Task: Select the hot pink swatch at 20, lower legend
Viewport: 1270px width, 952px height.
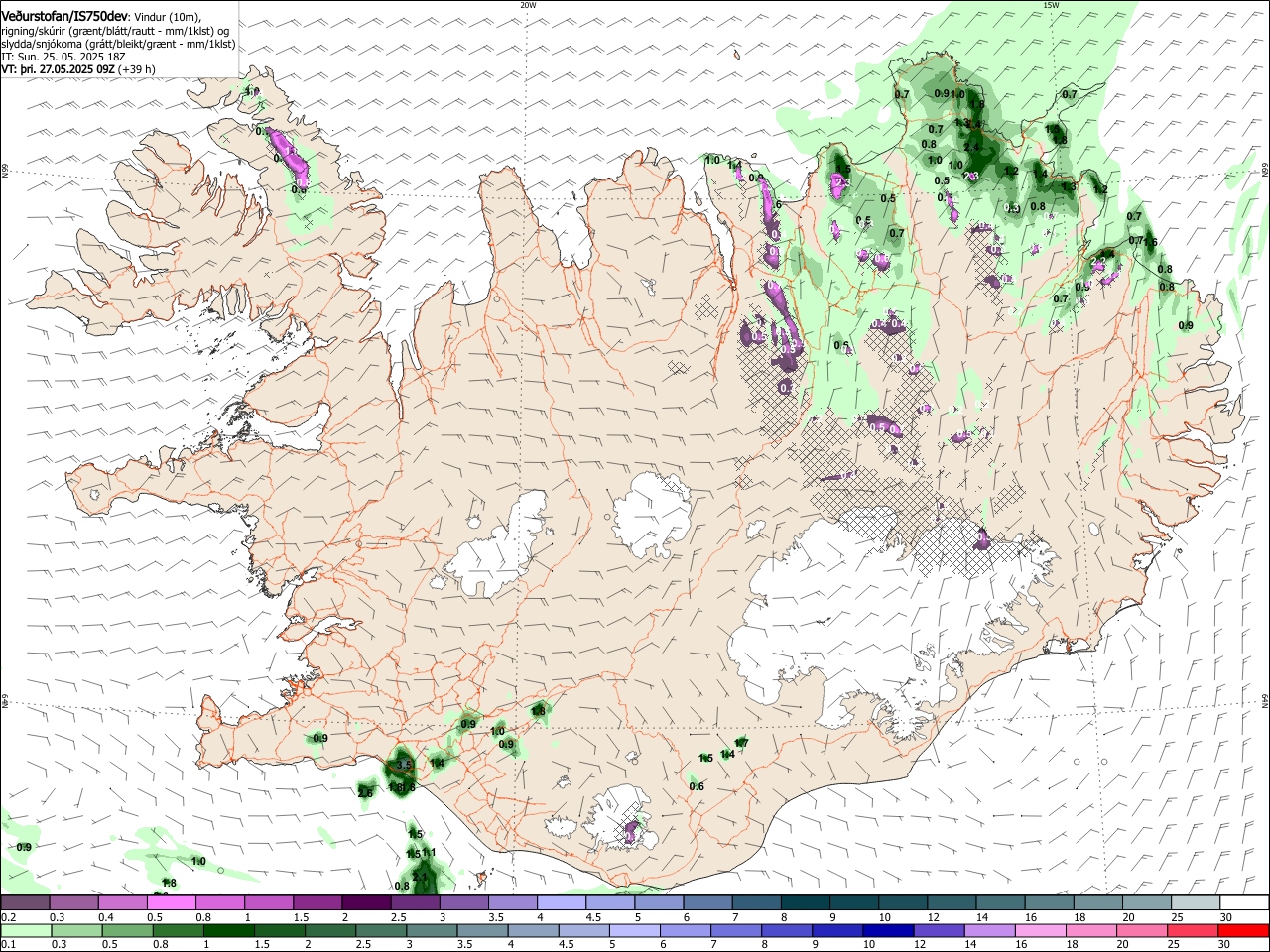Action: pos(1141,930)
